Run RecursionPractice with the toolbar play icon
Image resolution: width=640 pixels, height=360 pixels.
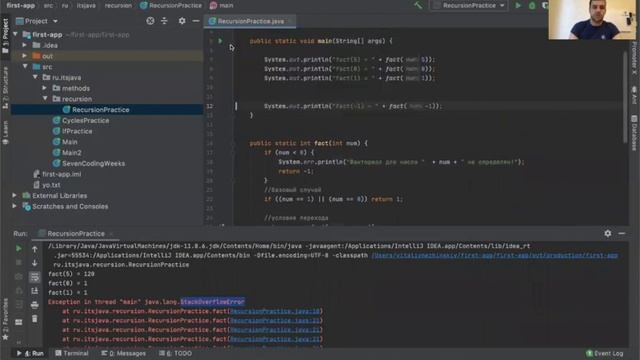click(518, 5)
